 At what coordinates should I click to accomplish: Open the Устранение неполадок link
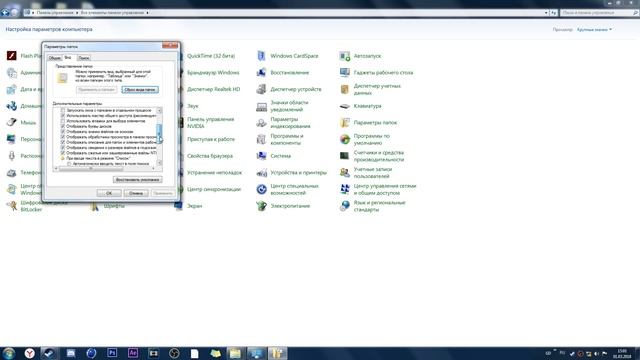tap(214, 173)
